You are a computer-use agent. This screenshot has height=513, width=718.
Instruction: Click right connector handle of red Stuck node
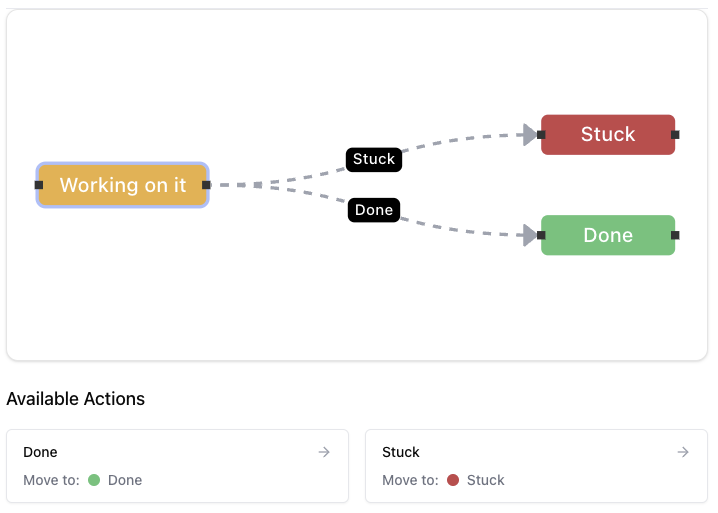click(x=675, y=134)
